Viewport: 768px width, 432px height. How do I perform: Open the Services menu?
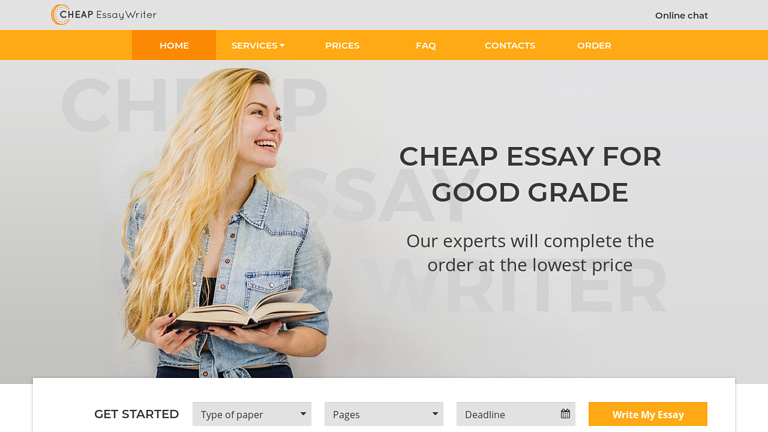[258, 45]
